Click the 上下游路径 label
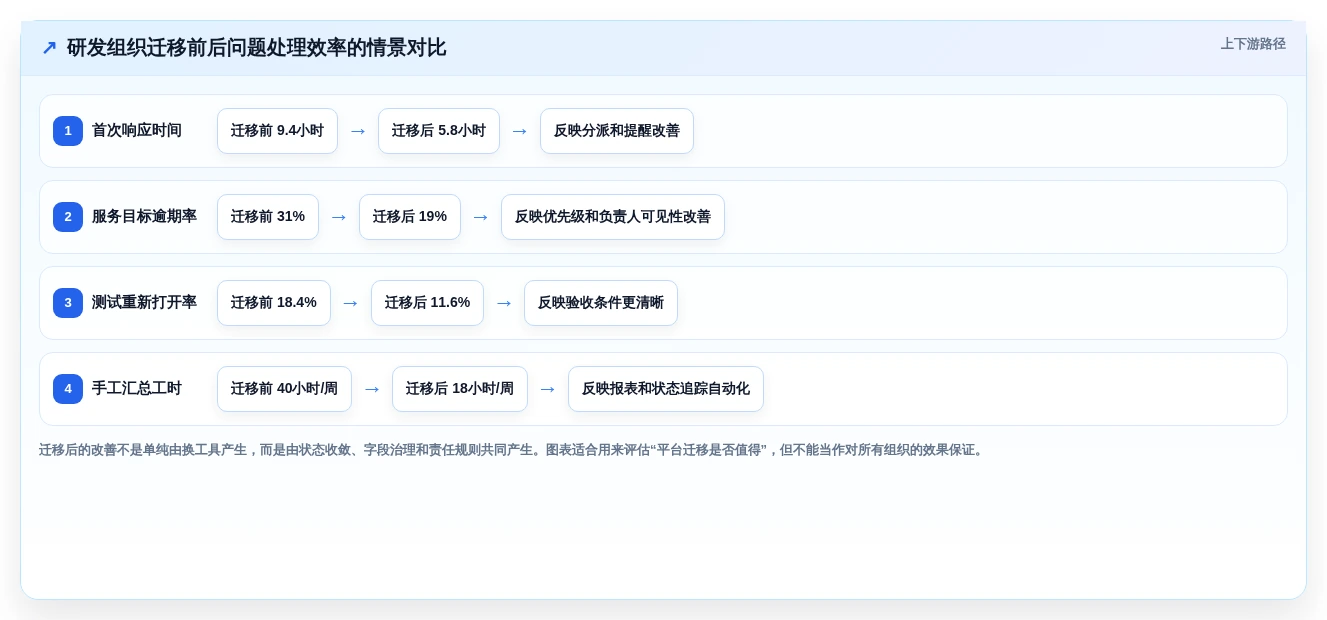This screenshot has width=1327, height=620. (1253, 44)
